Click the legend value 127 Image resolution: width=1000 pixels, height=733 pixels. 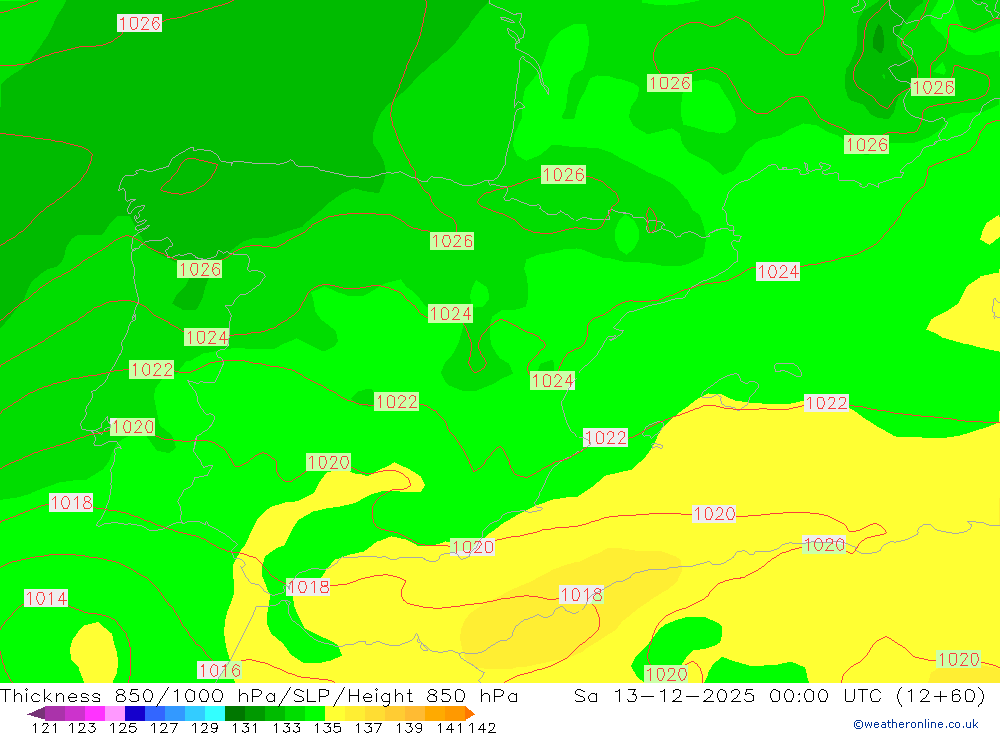pyautogui.click(x=164, y=727)
